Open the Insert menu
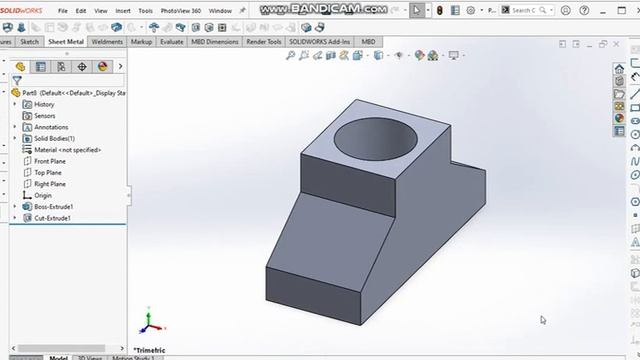Viewport: 640px width, 360px height. (x=123, y=11)
